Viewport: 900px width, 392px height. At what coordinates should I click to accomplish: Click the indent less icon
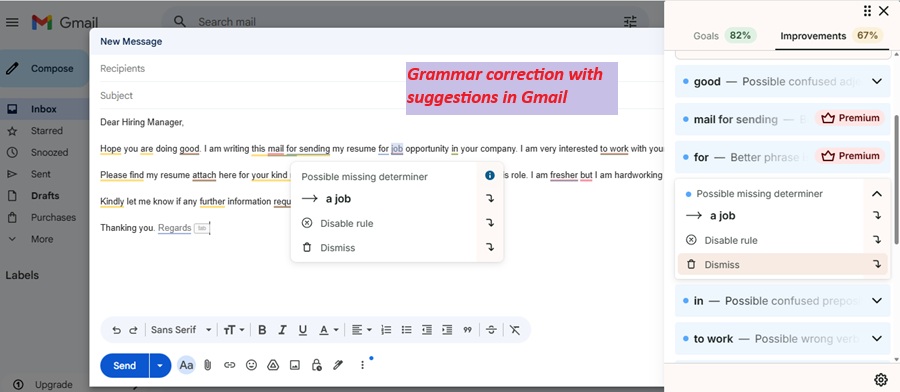[426, 330]
